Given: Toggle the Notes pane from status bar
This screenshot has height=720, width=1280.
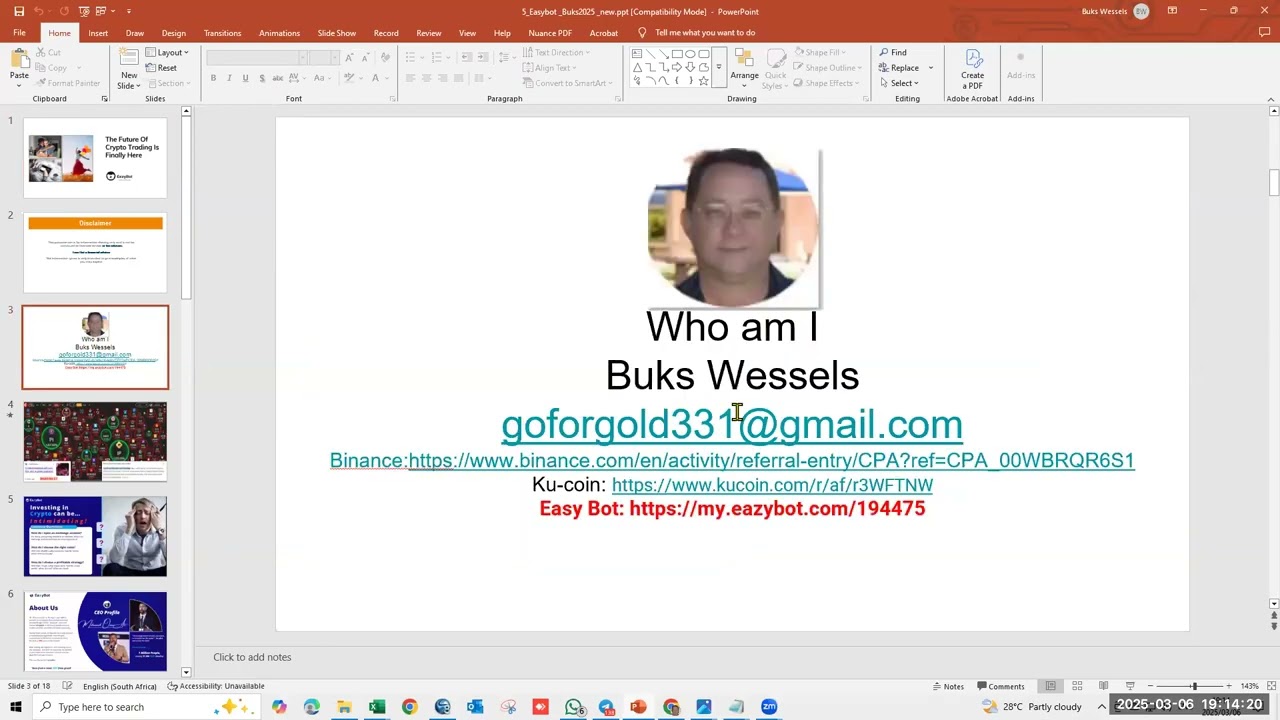Looking at the screenshot, I should [x=948, y=686].
